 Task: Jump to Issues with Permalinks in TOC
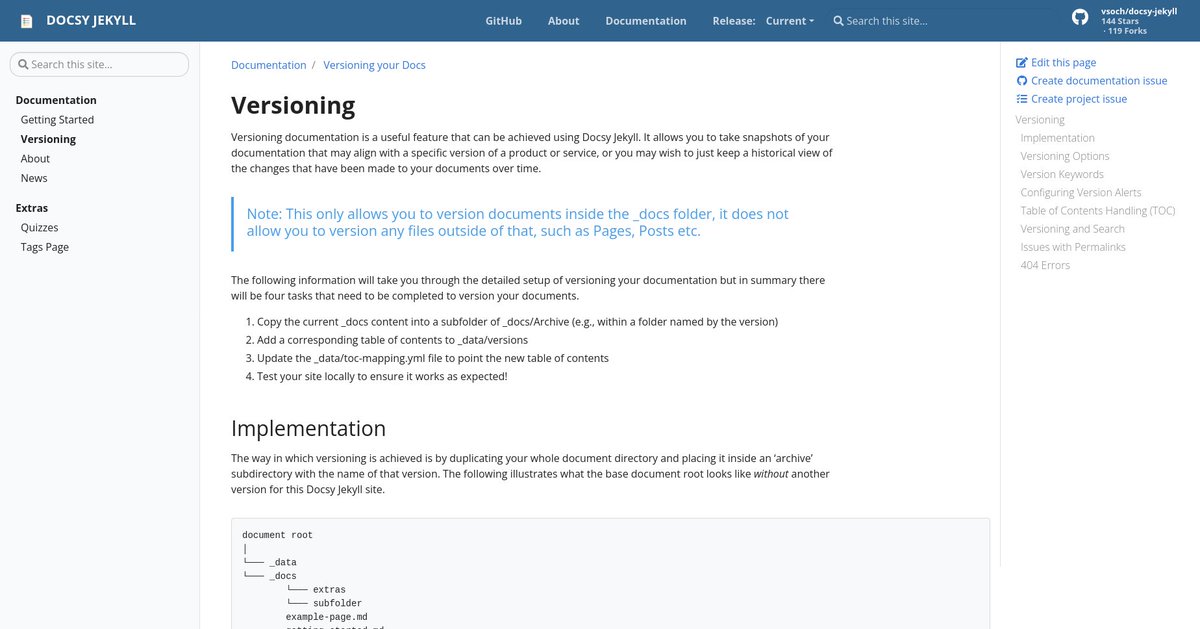(1073, 247)
